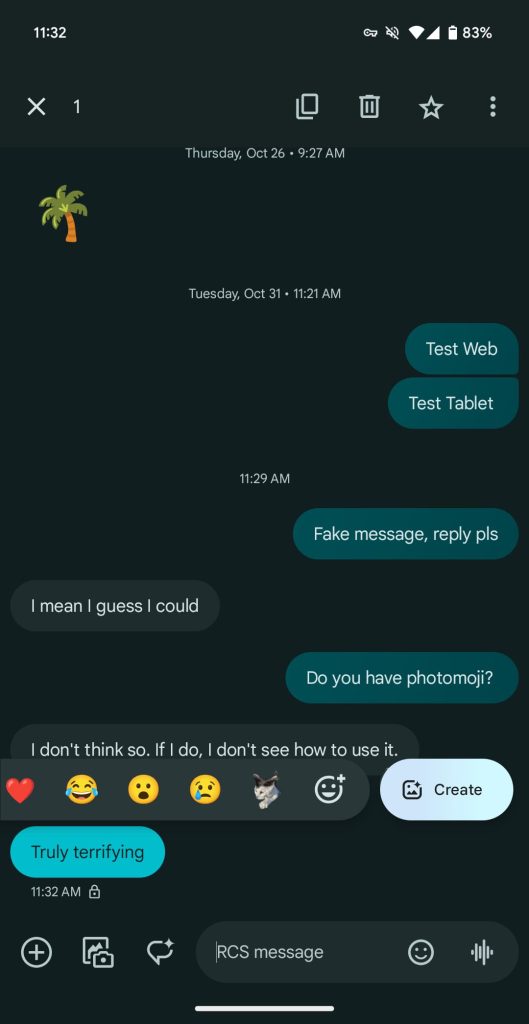This screenshot has width=529, height=1024.
Task: React with the cat photomoji
Action: 266,790
